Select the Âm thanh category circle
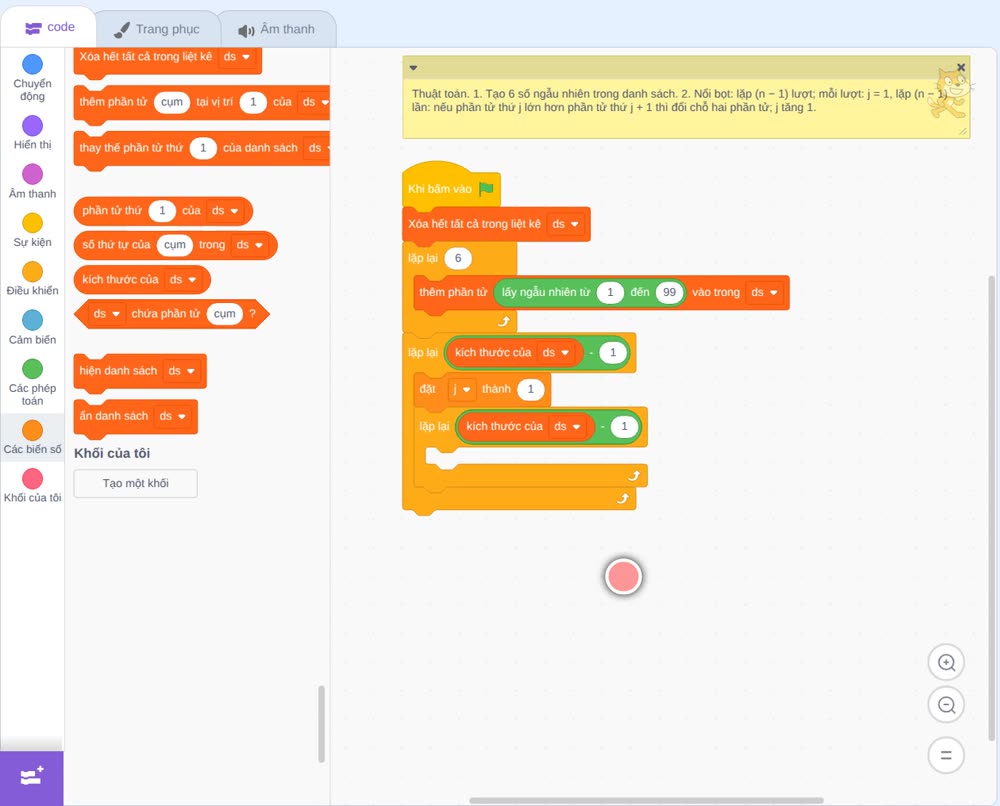 [x=33, y=174]
